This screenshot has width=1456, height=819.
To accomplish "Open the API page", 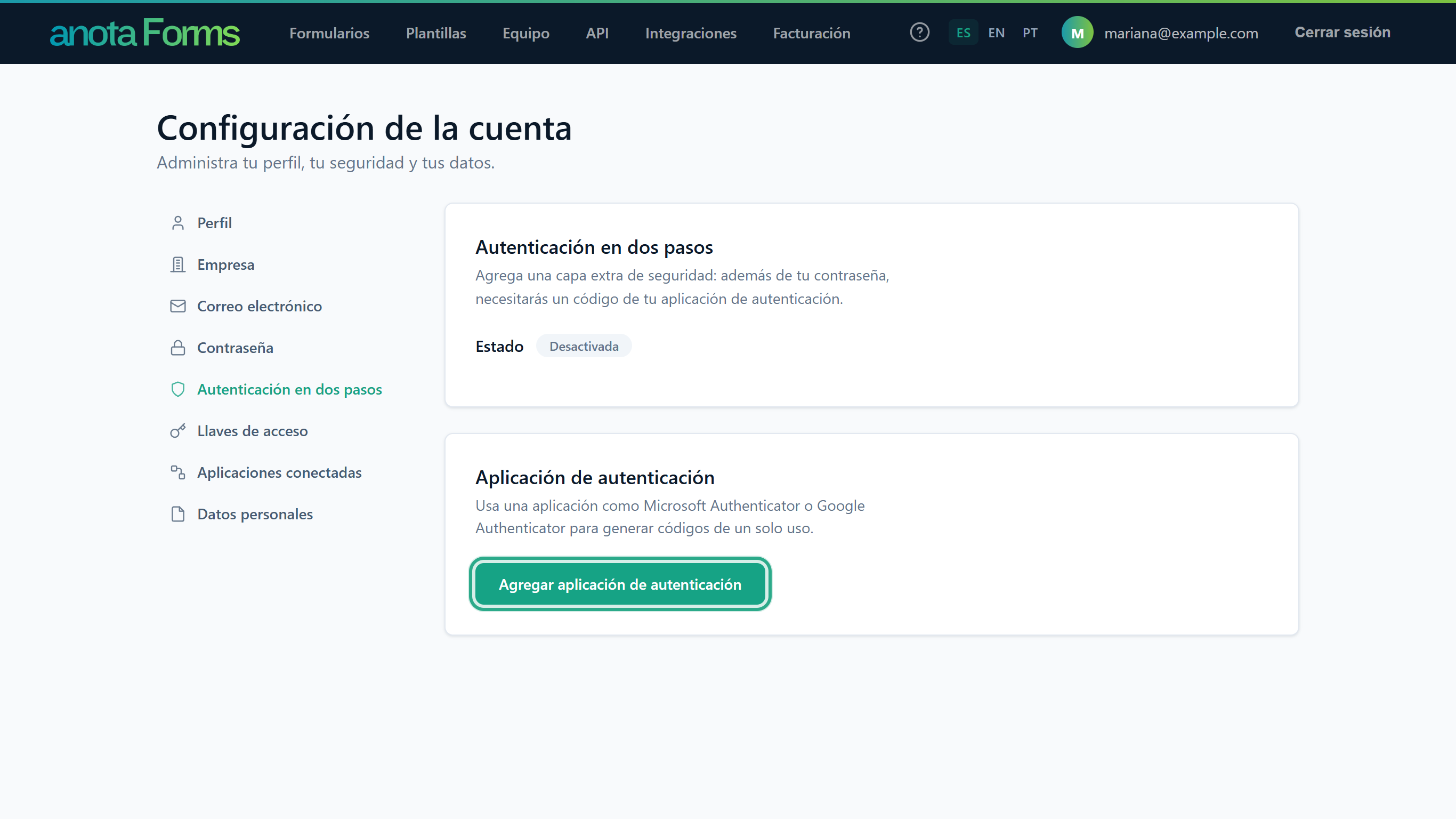I will click(597, 33).
